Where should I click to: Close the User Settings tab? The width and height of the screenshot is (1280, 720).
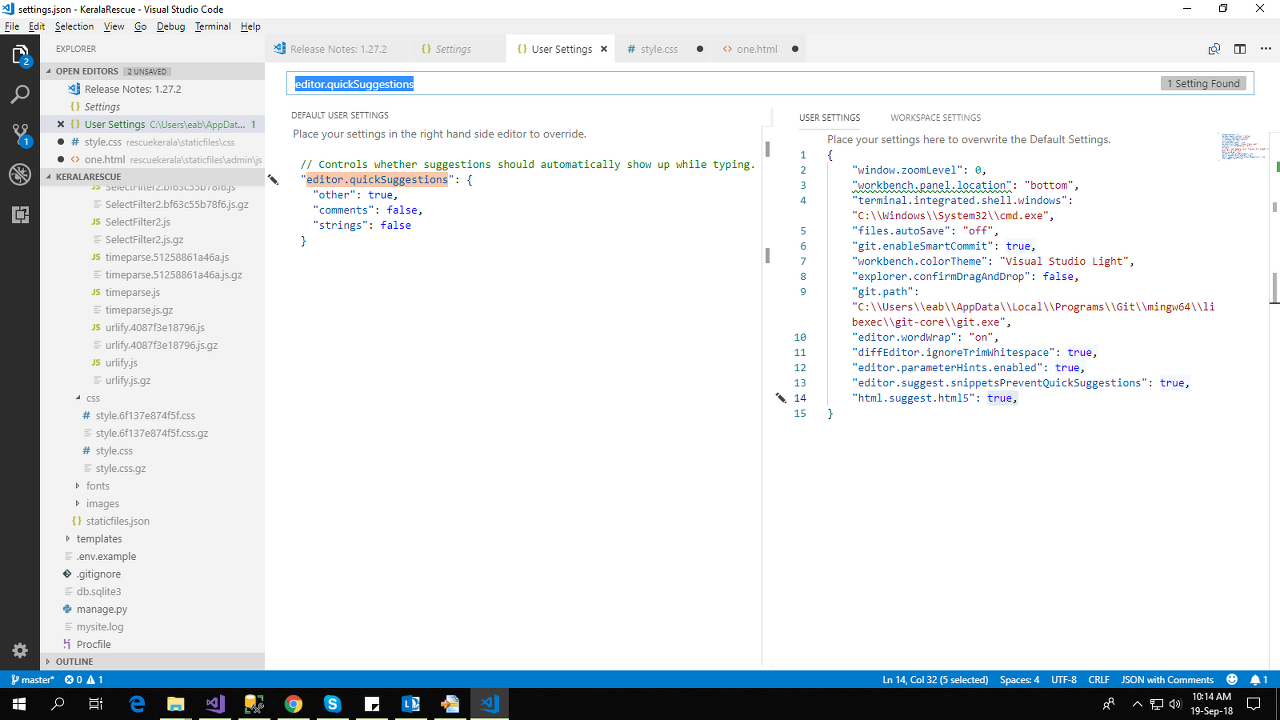pos(604,49)
